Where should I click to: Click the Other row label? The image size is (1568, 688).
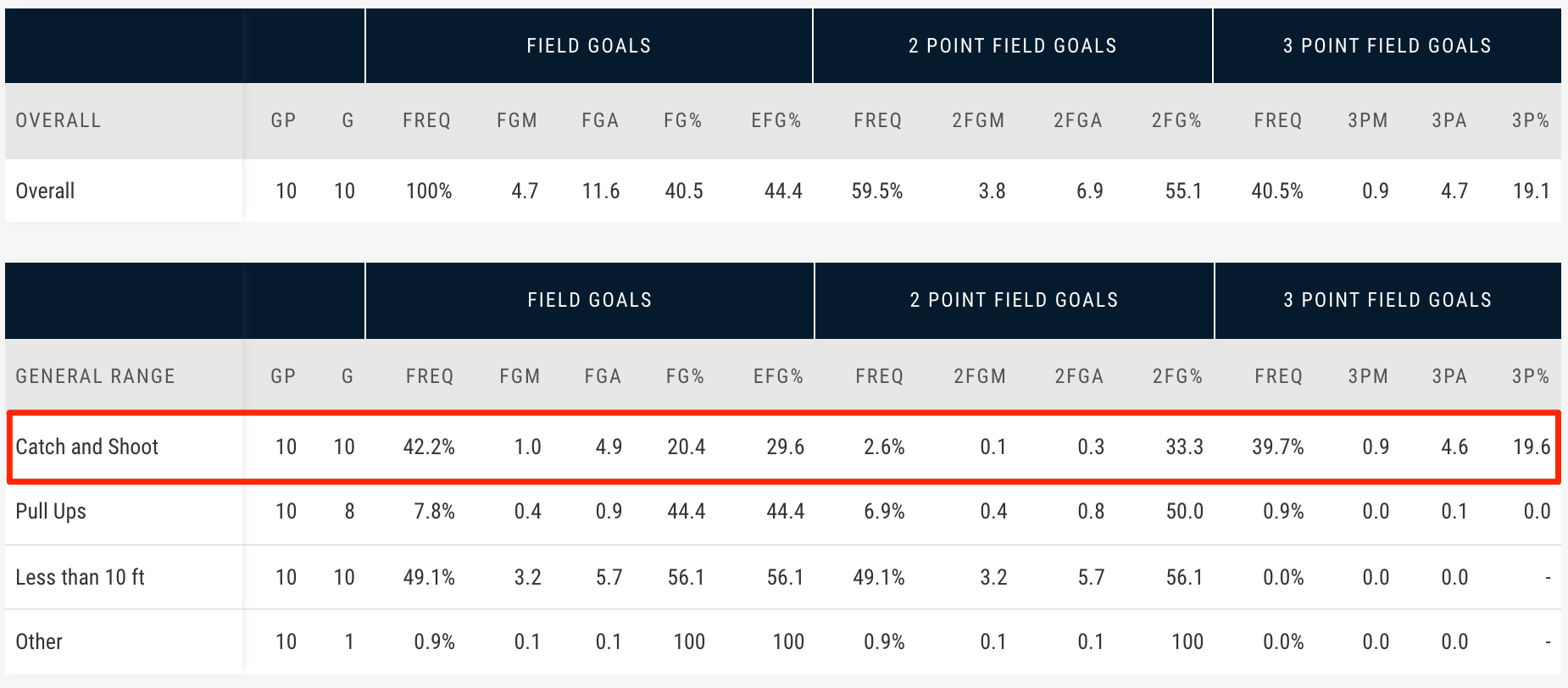click(39, 641)
